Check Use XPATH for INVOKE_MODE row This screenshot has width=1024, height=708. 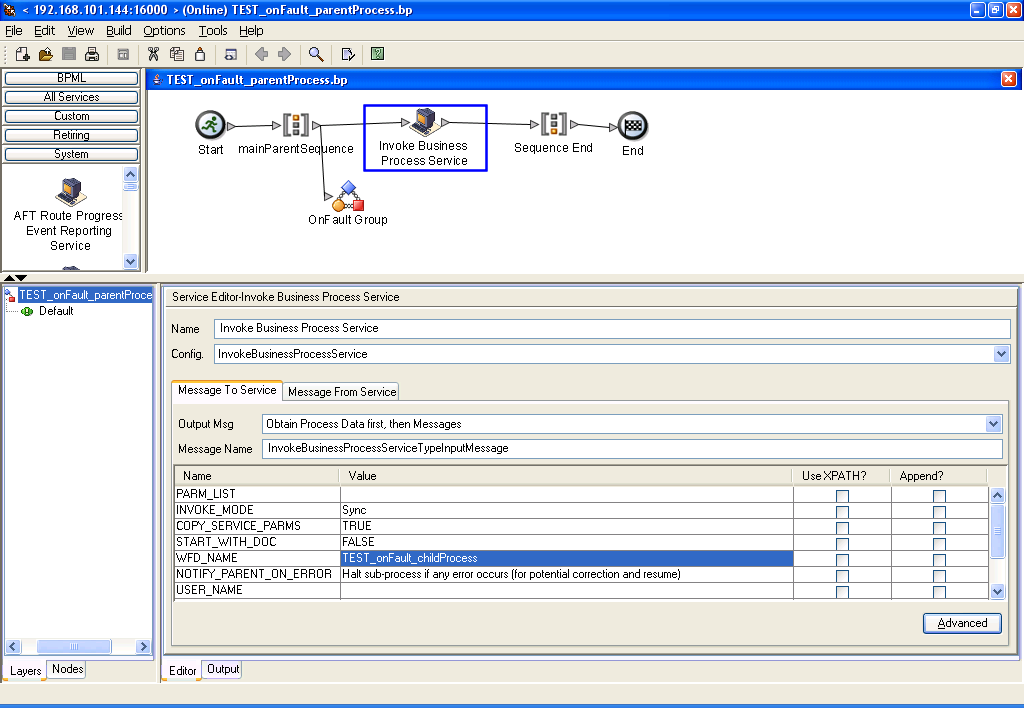[x=842, y=512]
